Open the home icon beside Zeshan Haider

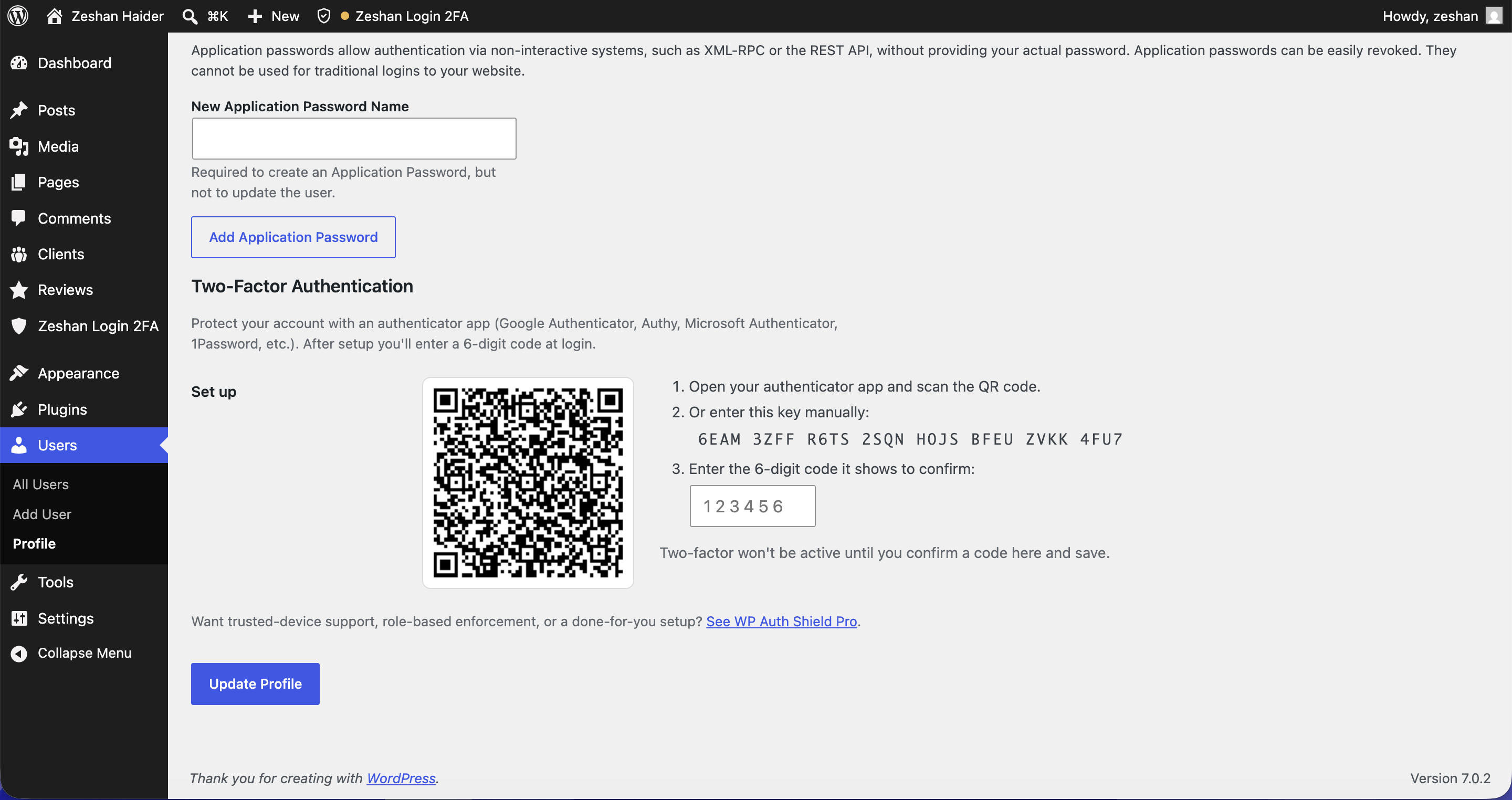tap(55, 16)
